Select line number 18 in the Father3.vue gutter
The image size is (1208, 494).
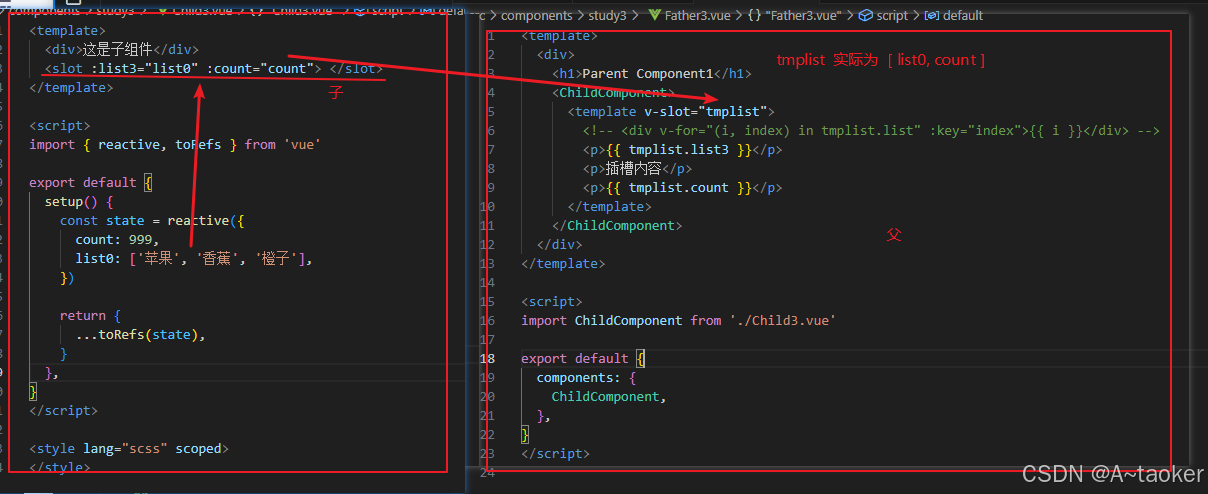click(x=488, y=358)
